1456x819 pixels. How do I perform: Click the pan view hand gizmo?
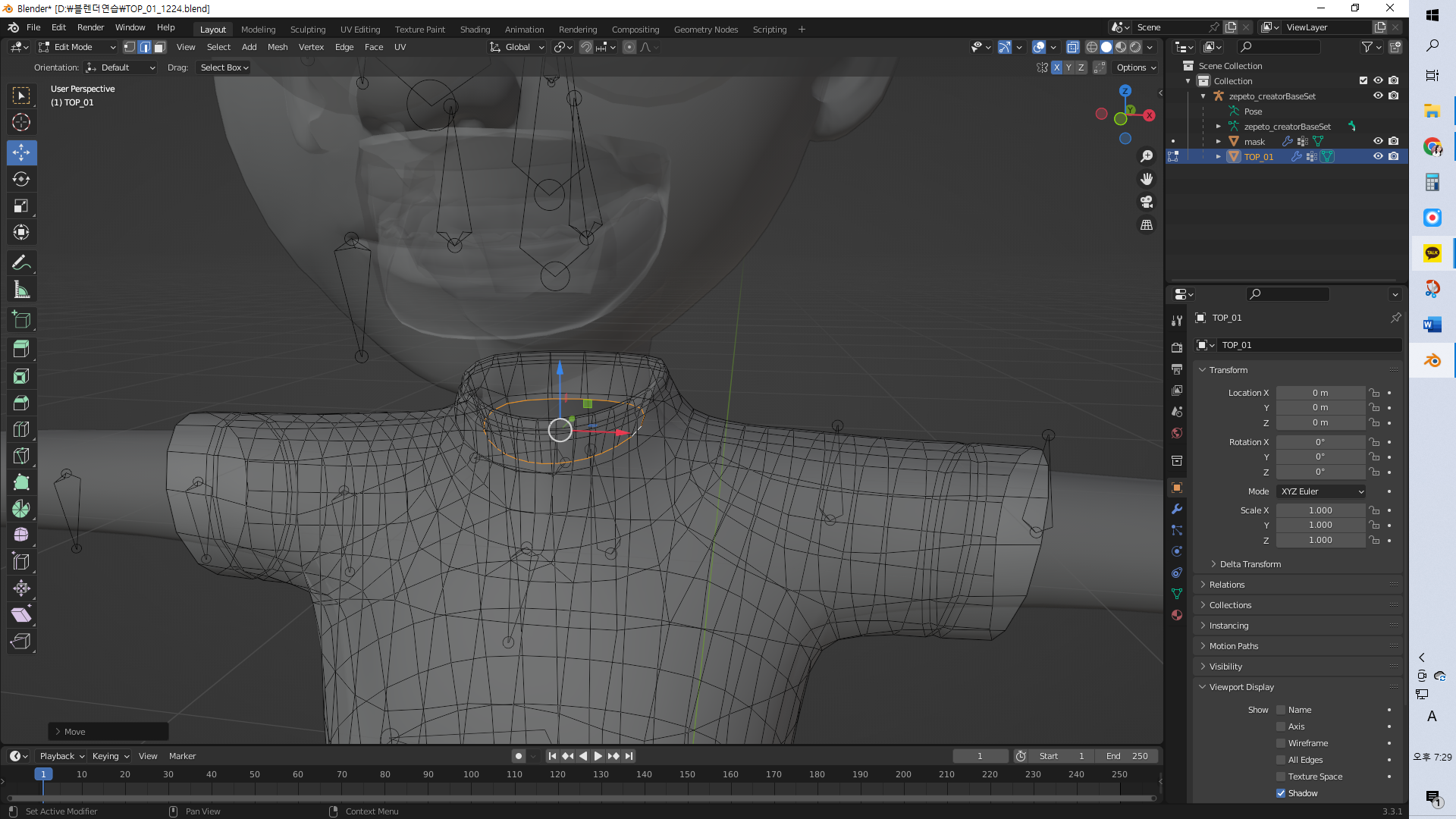pyautogui.click(x=1147, y=179)
